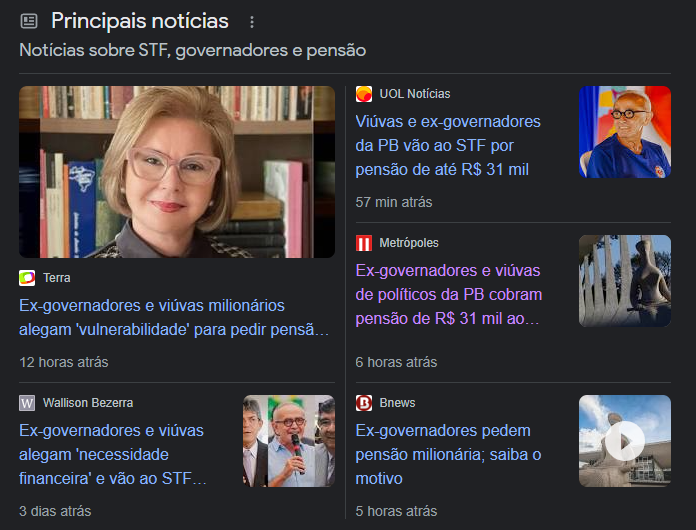Open Bnews article 'Ex-governadores pedem pensão milionária'
This screenshot has height=530, width=696.
coord(448,455)
